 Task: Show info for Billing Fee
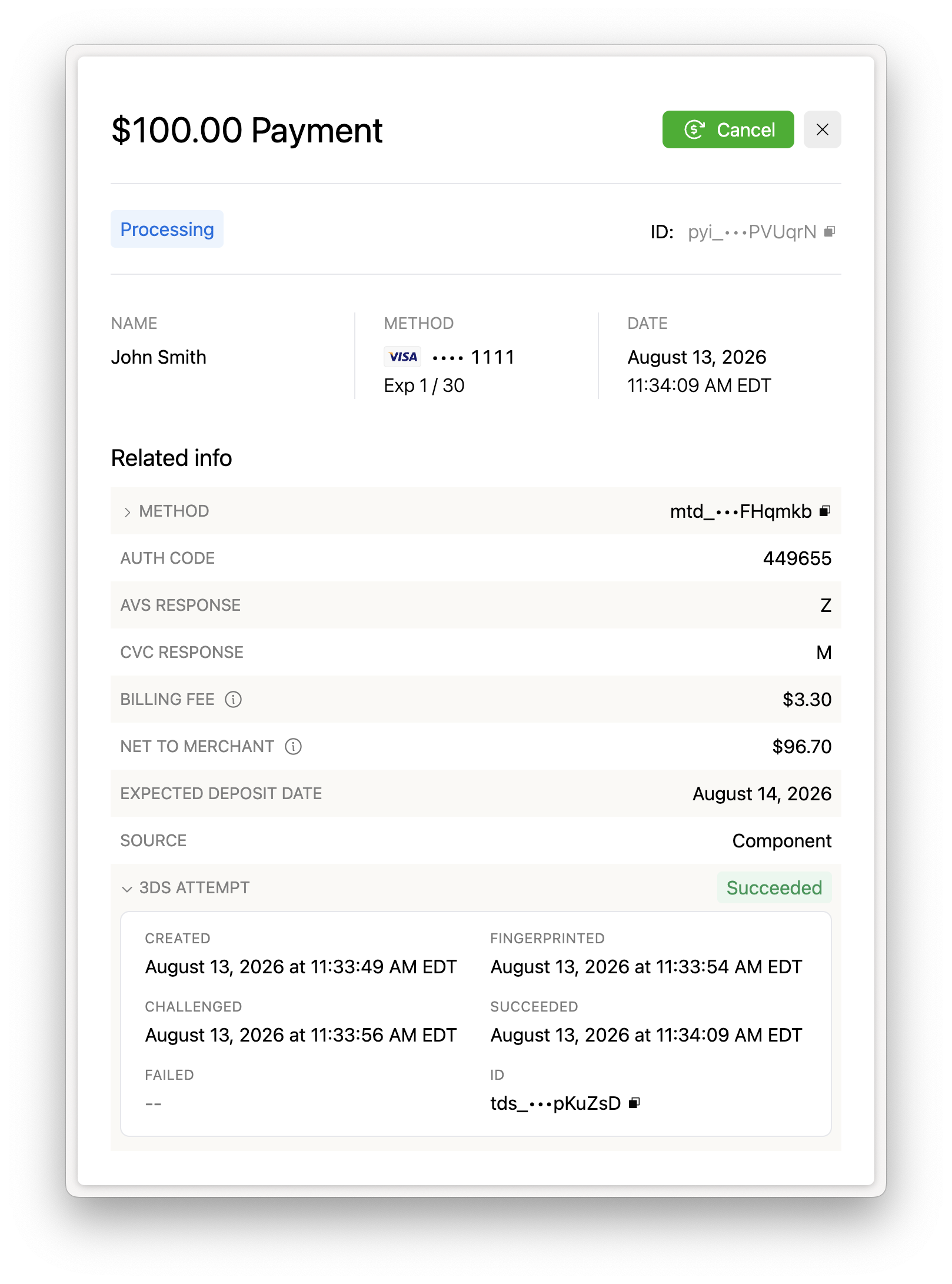[x=234, y=700]
